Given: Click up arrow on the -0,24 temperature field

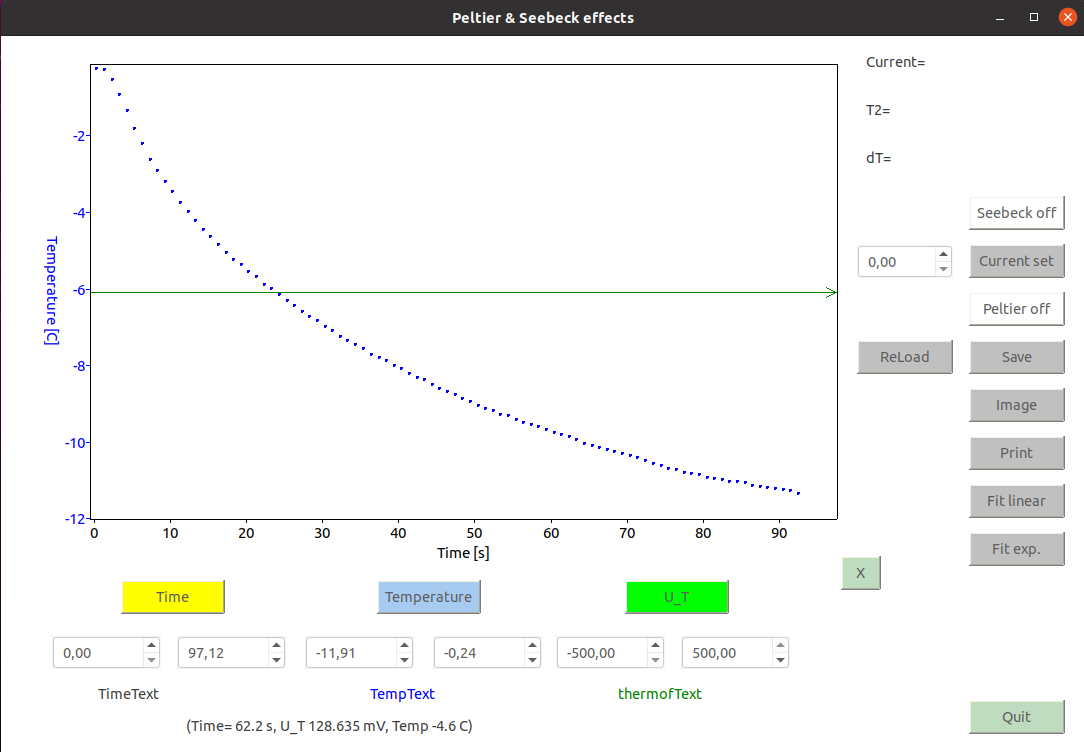Looking at the screenshot, I should [532, 646].
